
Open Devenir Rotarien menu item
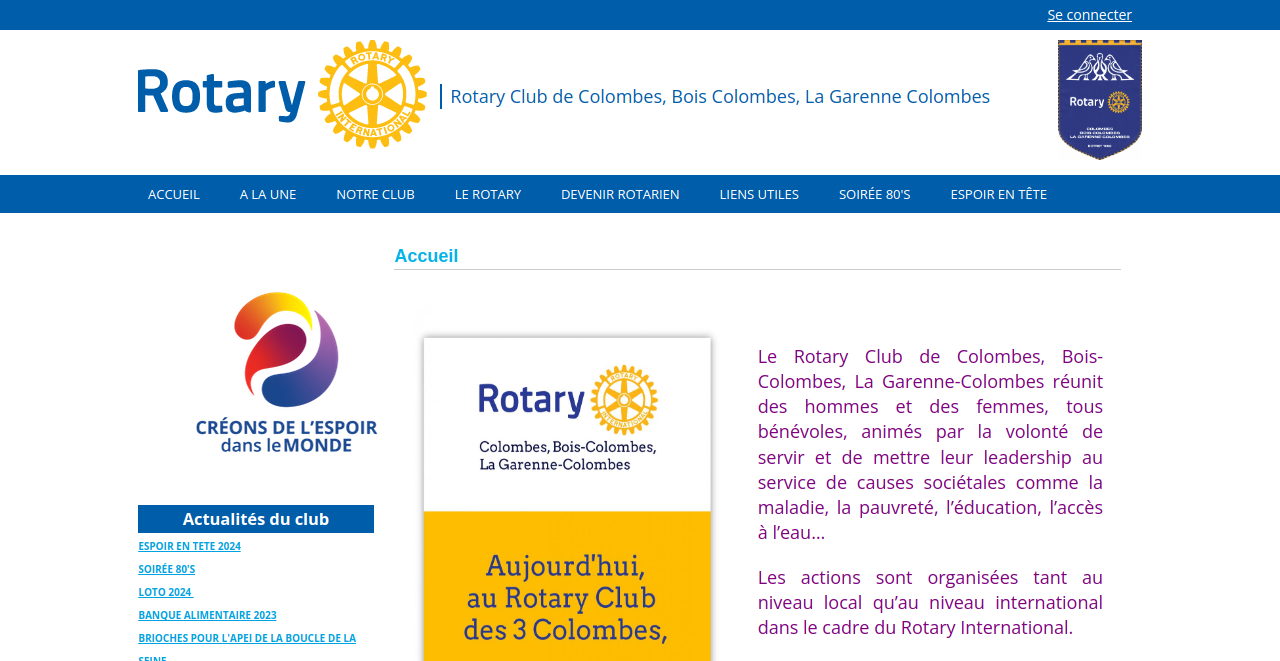click(620, 194)
